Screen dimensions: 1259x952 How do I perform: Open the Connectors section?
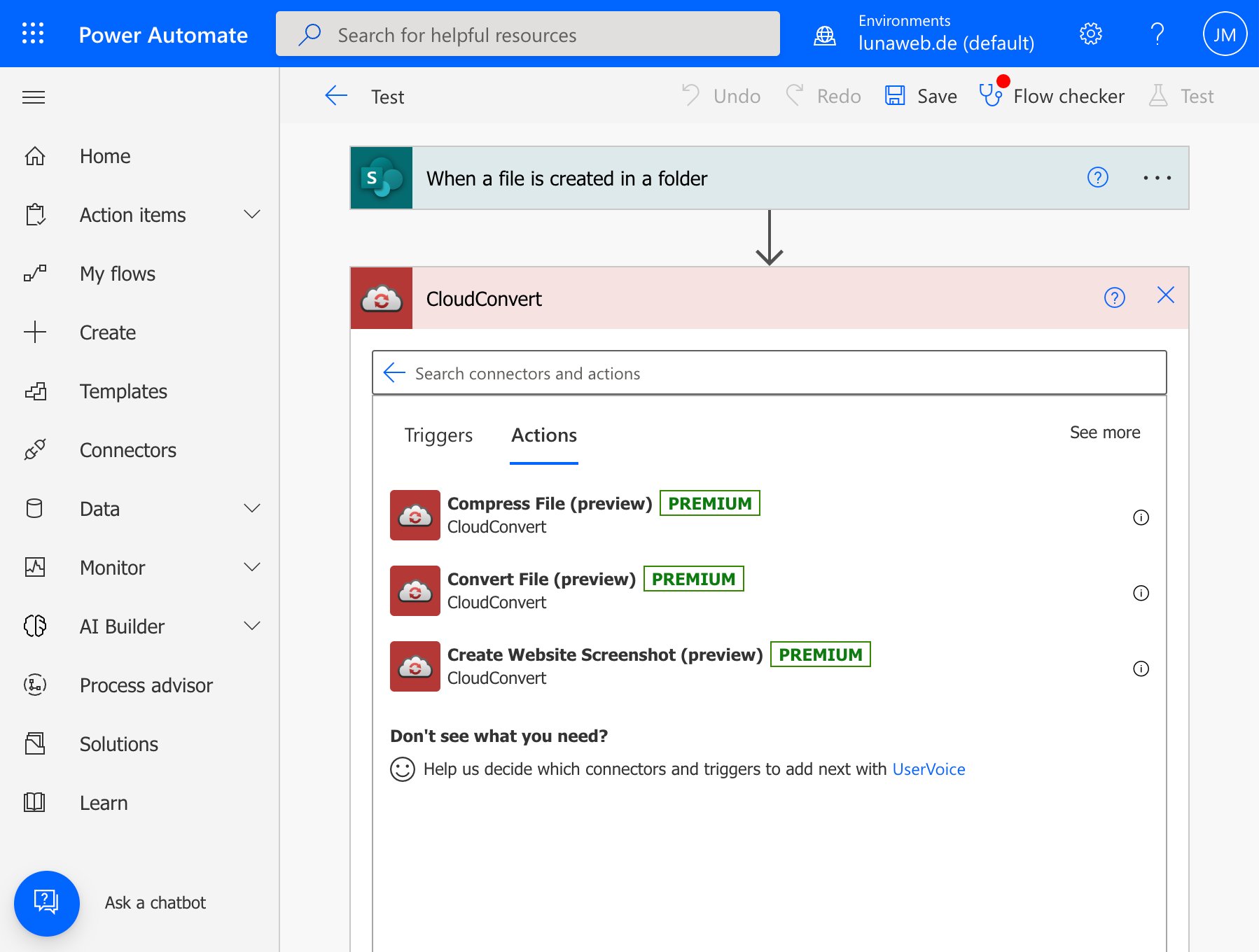127,450
